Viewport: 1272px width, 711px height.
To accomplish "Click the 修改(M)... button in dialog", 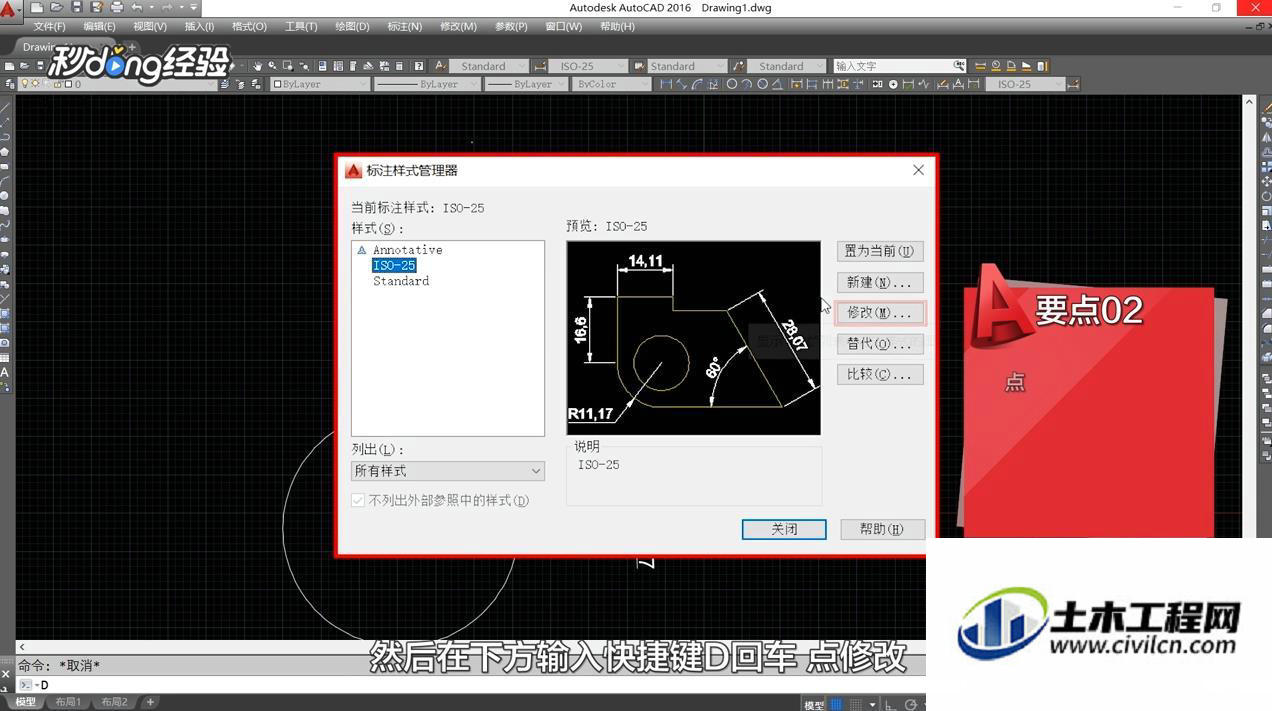I will 879,313.
